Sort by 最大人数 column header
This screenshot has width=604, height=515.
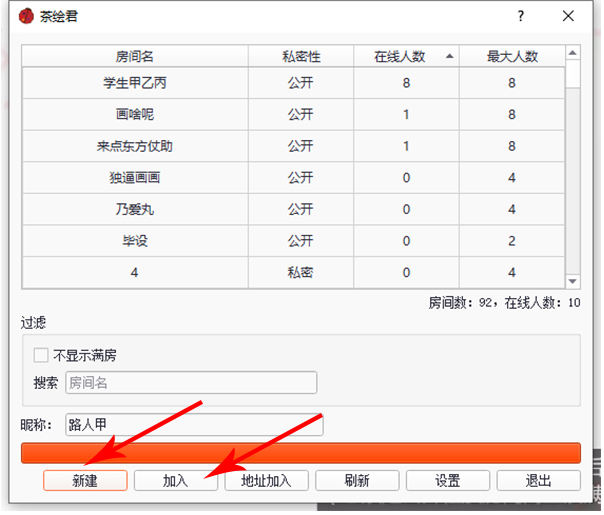coord(512,56)
